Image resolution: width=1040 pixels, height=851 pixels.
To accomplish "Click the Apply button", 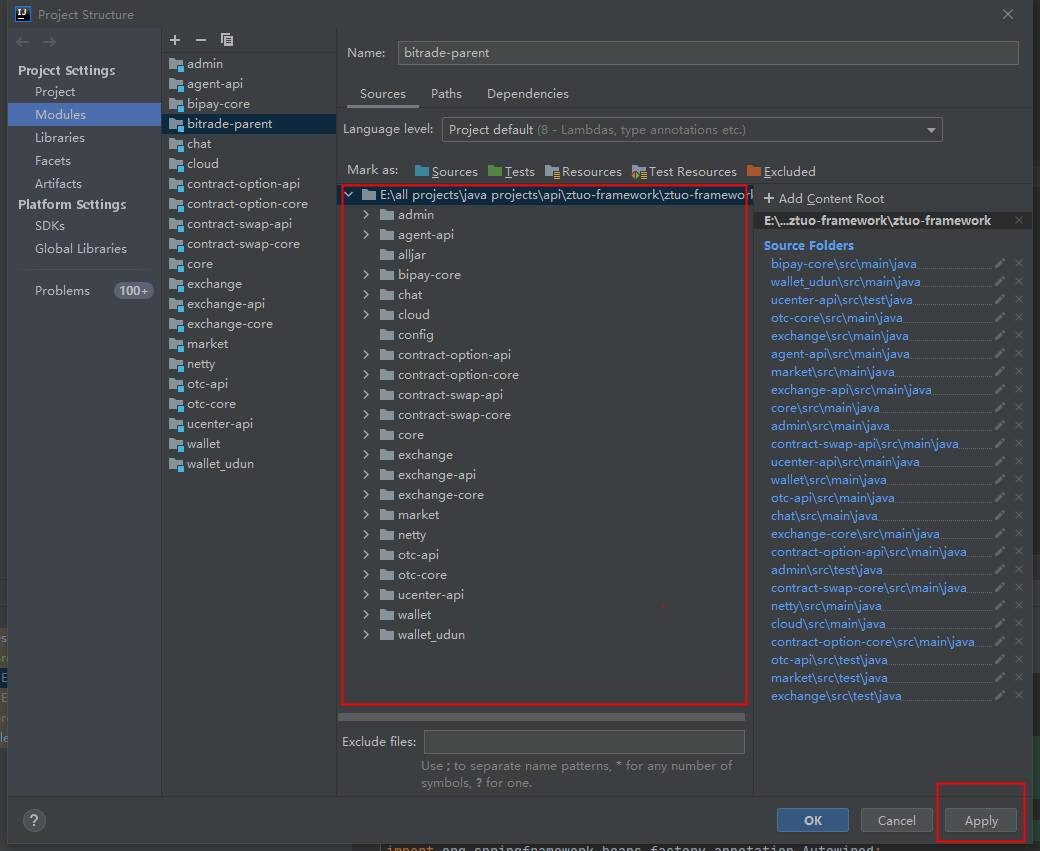I will [x=981, y=820].
